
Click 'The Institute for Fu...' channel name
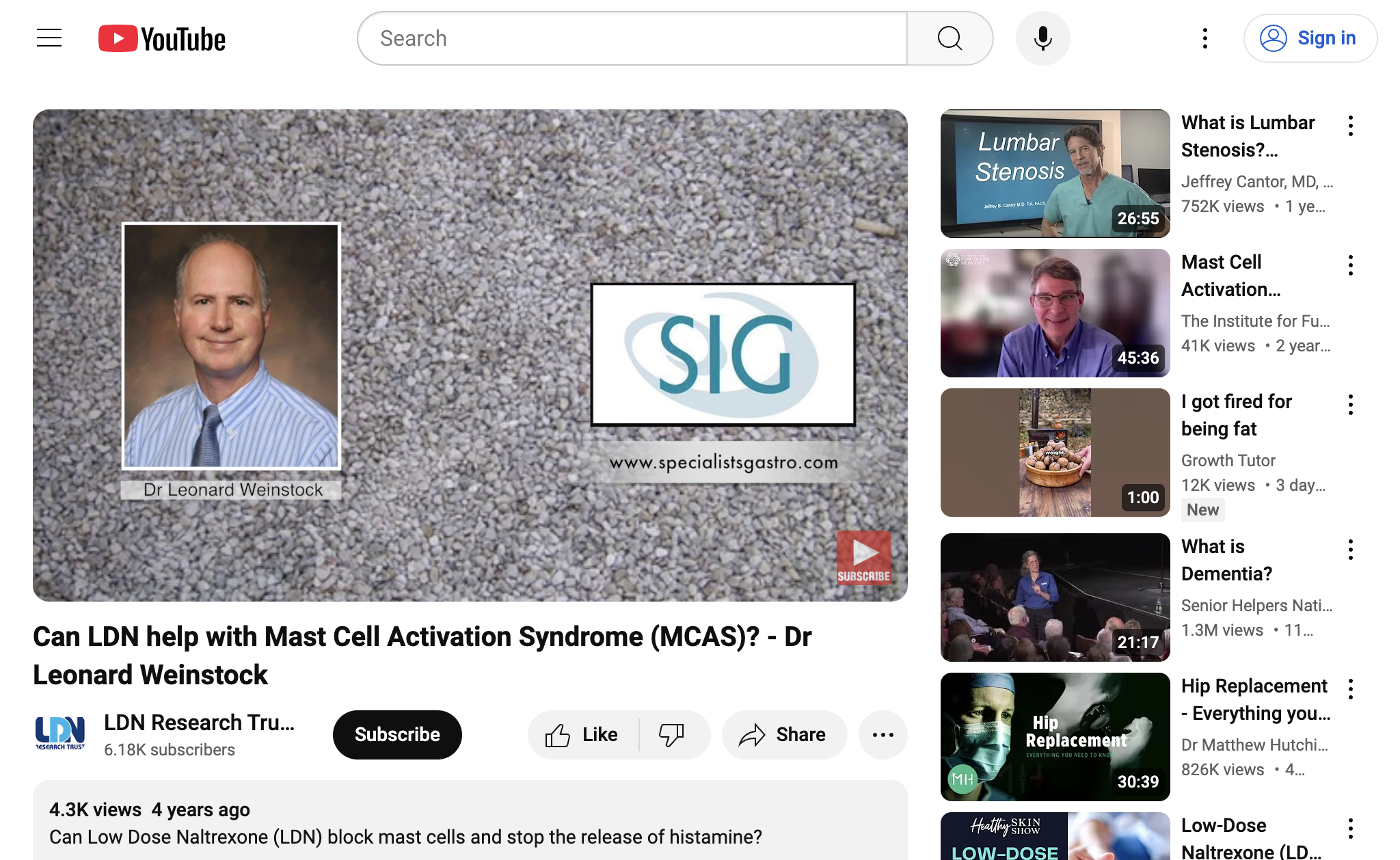coord(1255,321)
